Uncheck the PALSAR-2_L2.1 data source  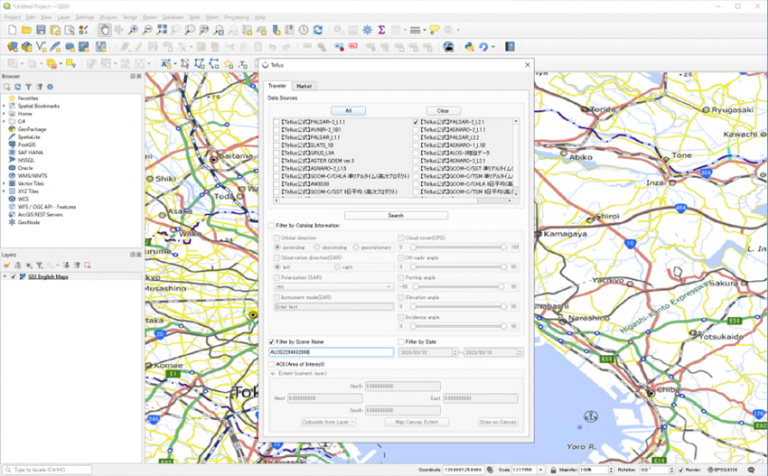(416, 122)
